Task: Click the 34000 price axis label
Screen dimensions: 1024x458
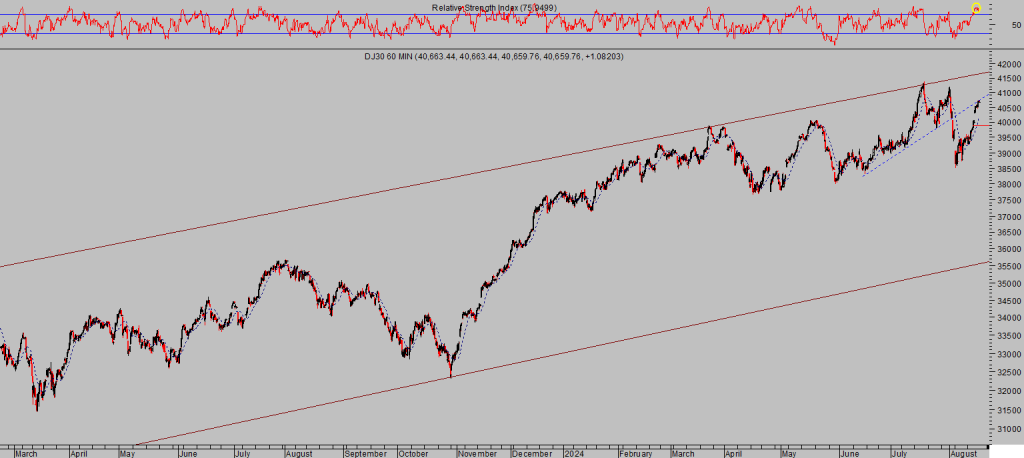Action: [1008, 319]
